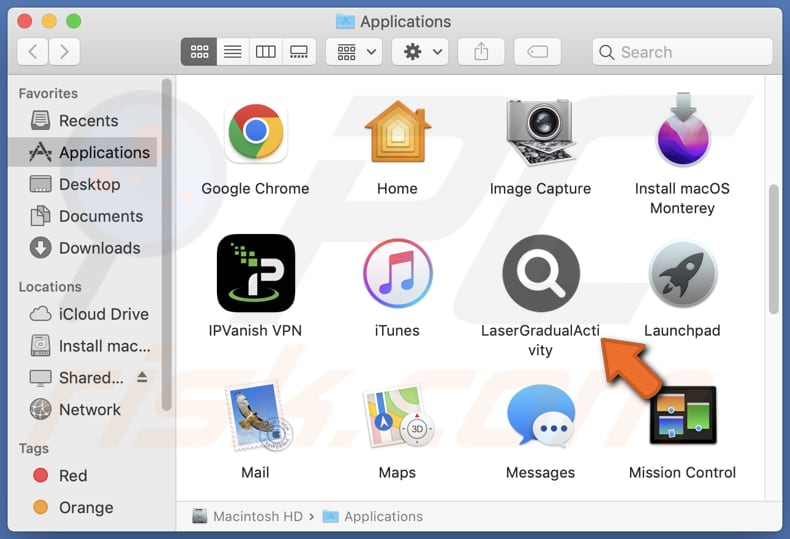Image resolution: width=790 pixels, height=539 pixels.
Task: Click the sidebar scrollbar
Action: [x=167, y=245]
